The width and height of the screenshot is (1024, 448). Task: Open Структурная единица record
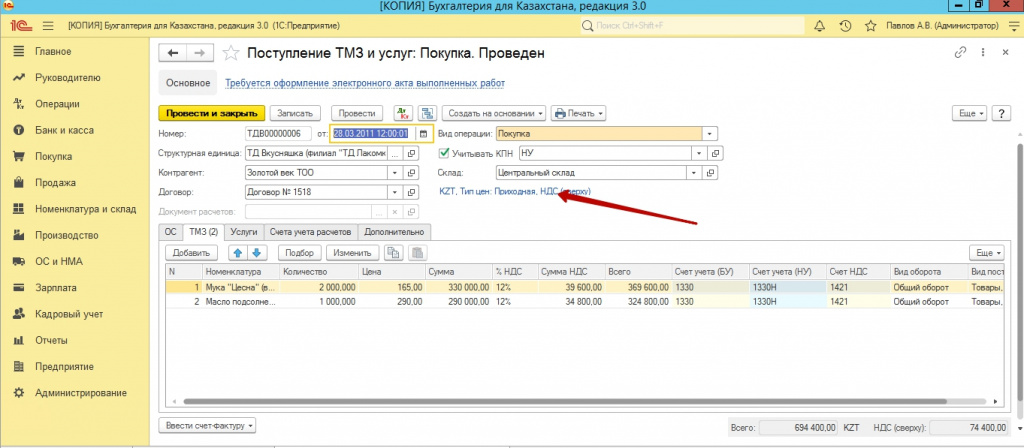click(411, 153)
